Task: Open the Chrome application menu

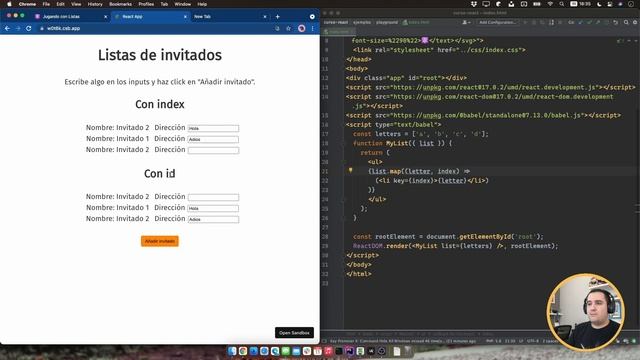Action: point(27,4)
